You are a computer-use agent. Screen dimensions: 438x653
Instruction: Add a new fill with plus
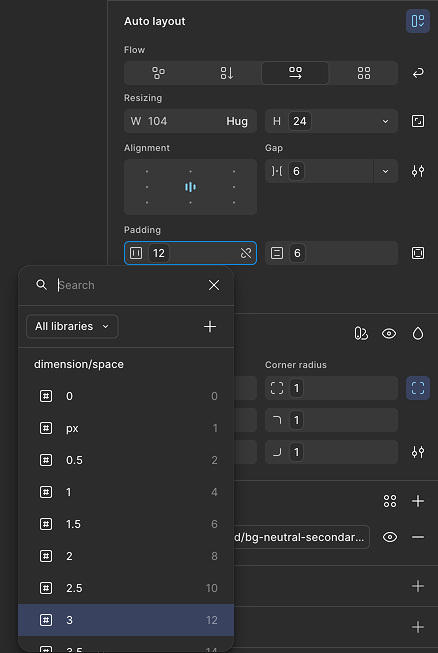418,501
